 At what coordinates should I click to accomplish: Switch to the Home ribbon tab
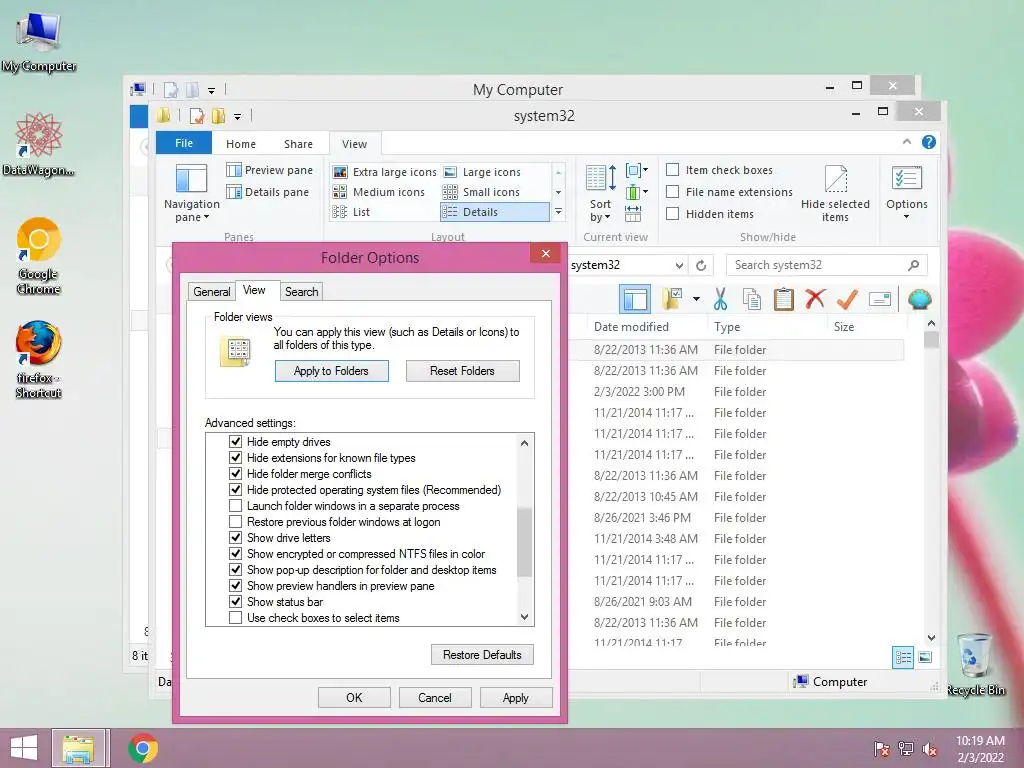pos(241,144)
